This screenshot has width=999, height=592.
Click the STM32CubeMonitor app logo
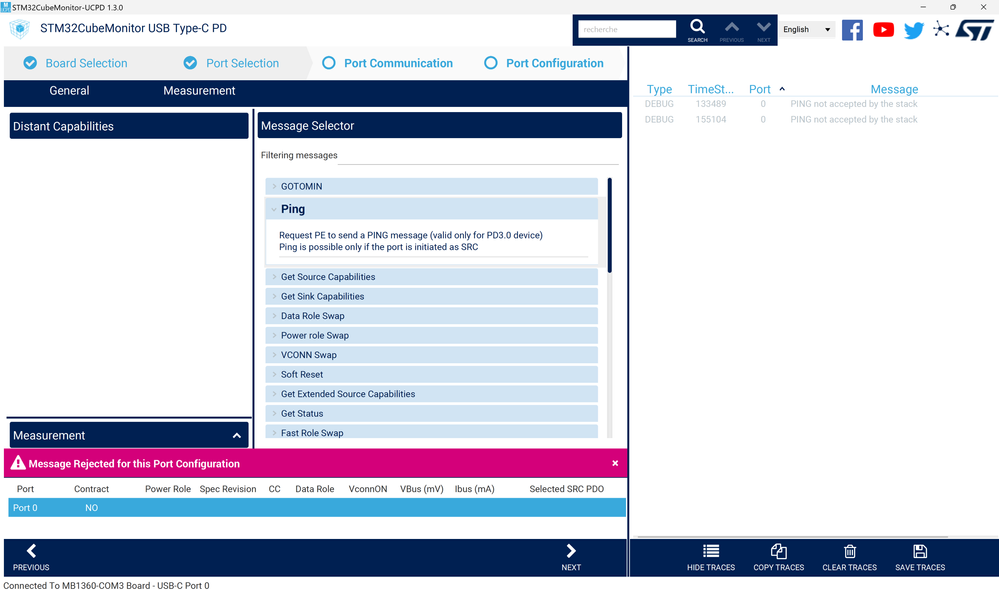tap(20, 29)
